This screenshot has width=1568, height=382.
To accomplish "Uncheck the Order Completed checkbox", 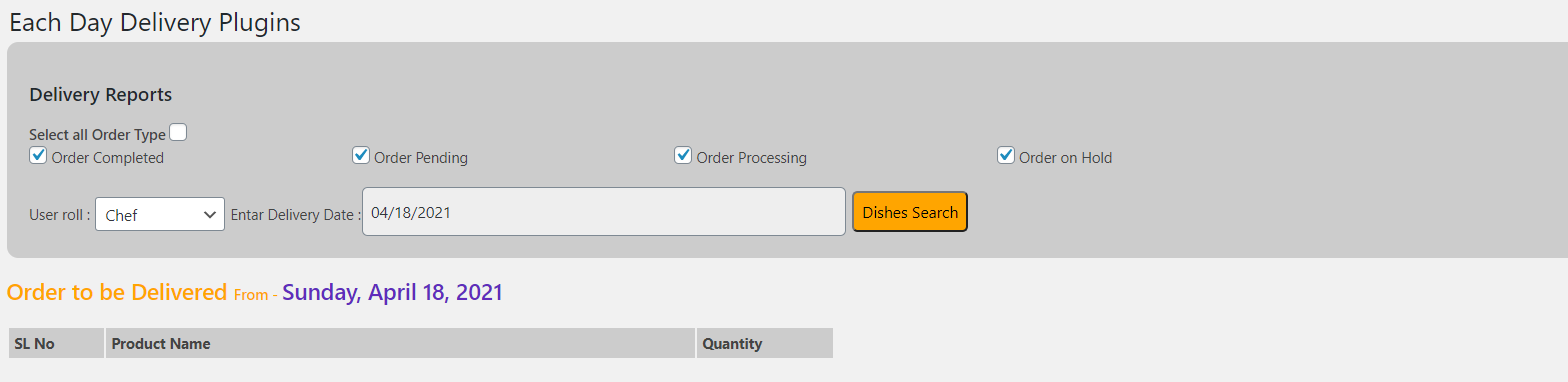I will tap(38, 155).
